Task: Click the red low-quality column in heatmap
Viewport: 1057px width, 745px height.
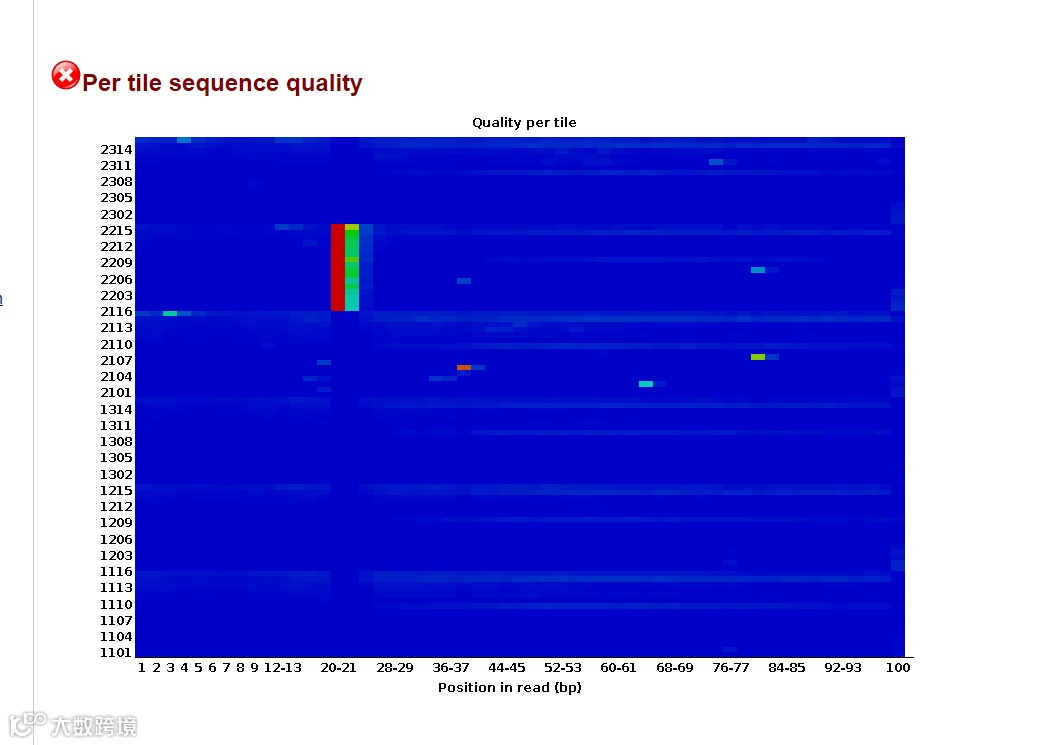Action: pos(338,268)
